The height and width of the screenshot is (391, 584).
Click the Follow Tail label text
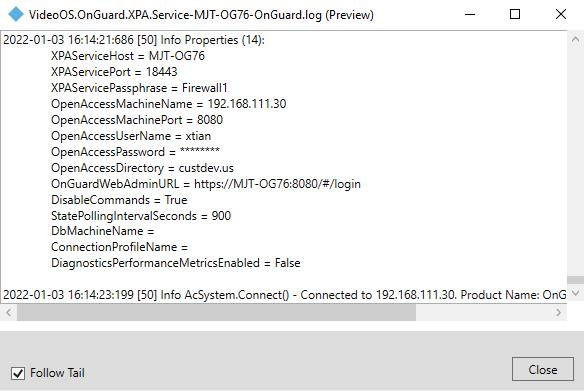(x=57, y=373)
